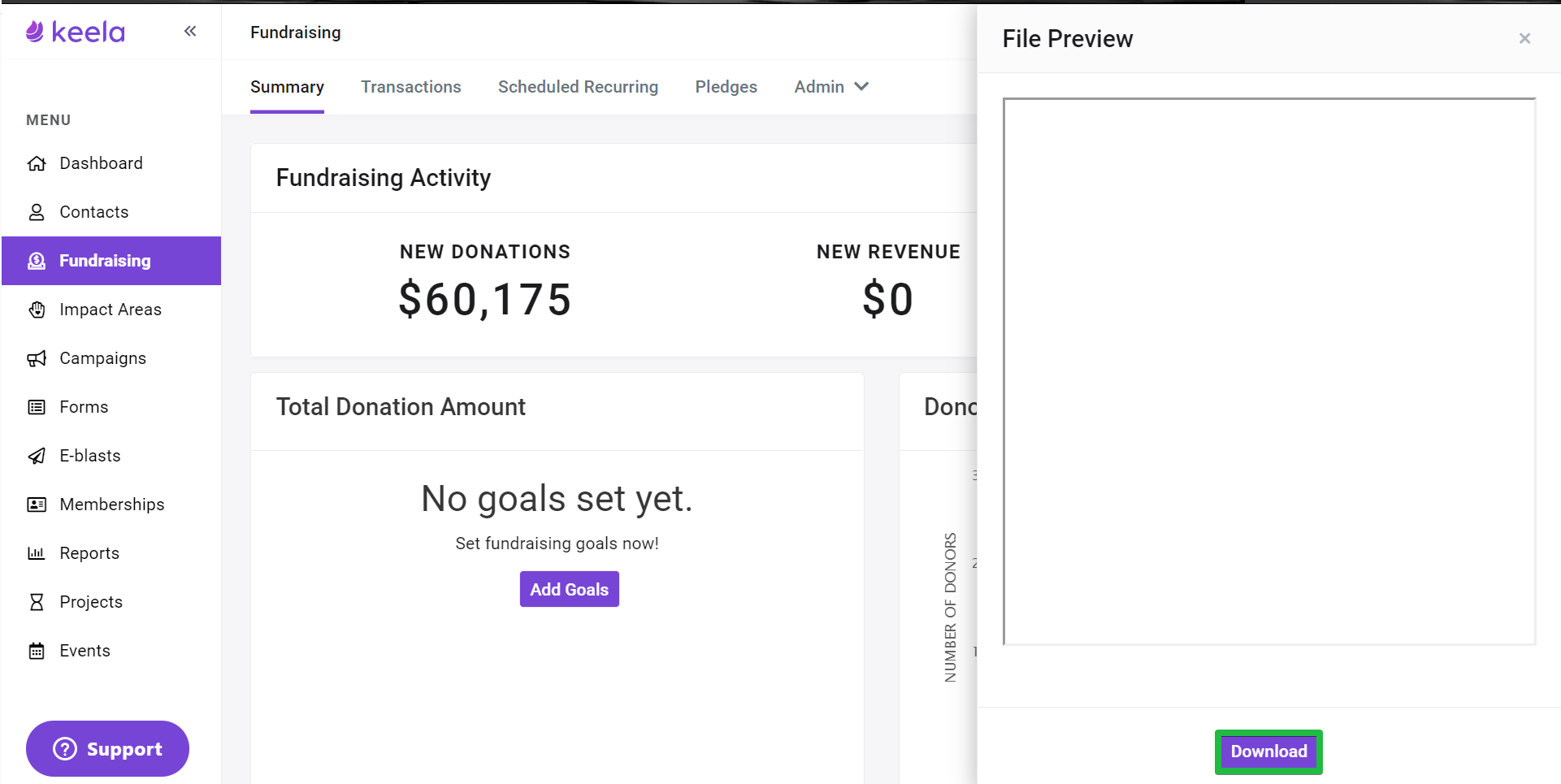Download the previewed file
1561x784 pixels.
[1268, 752]
